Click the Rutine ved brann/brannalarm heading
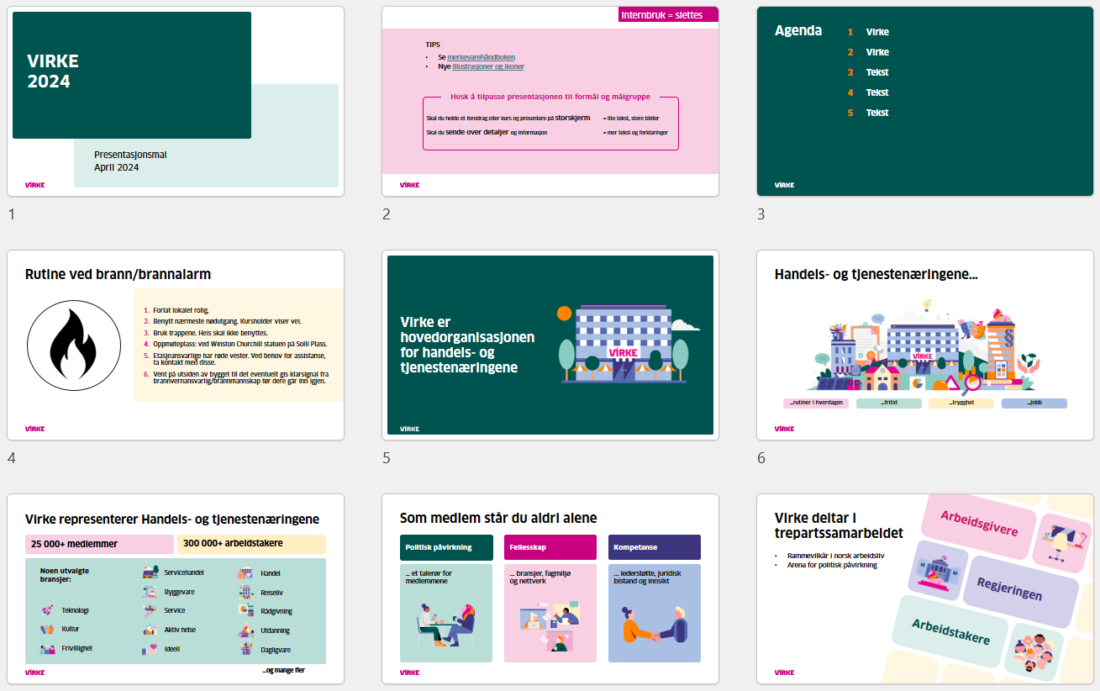Screen dimensions: 1100x691 pos(118,274)
